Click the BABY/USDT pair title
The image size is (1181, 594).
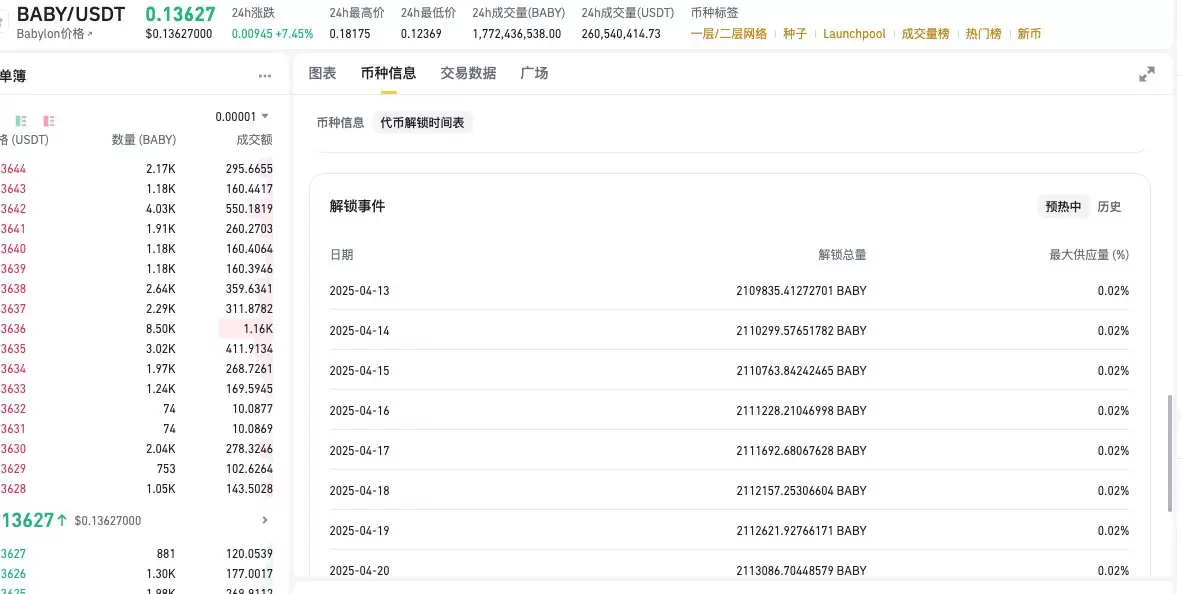point(71,14)
